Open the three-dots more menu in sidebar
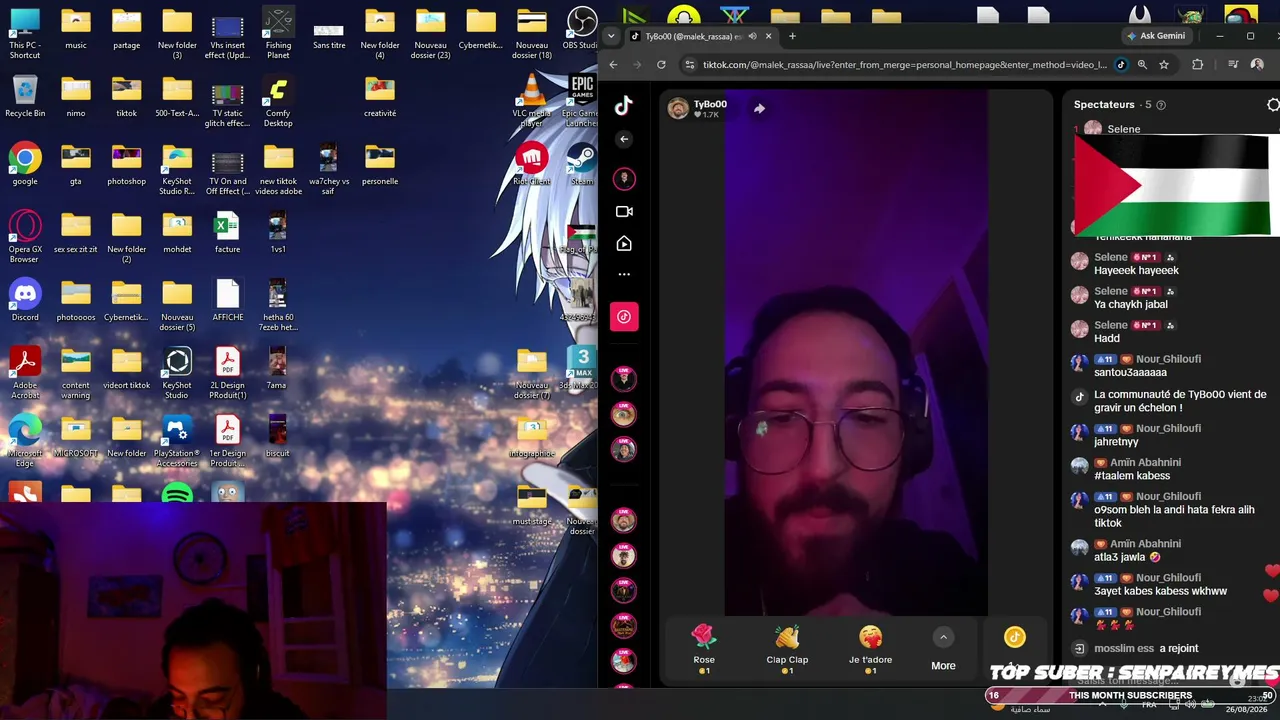The height and width of the screenshot is (720, 1280). coord(624,274)
